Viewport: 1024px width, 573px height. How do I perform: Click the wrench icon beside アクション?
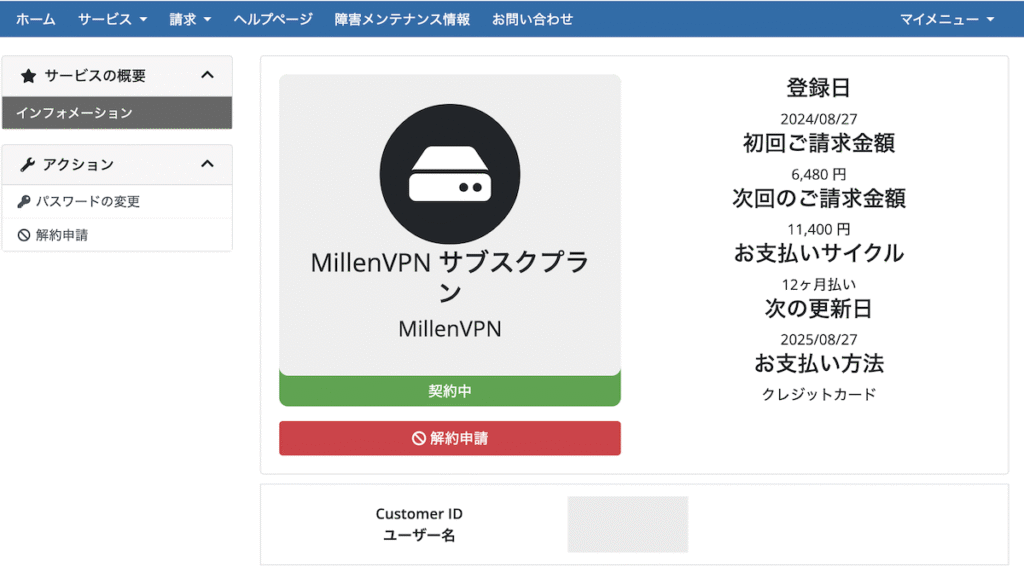click(x=28, y=165)
